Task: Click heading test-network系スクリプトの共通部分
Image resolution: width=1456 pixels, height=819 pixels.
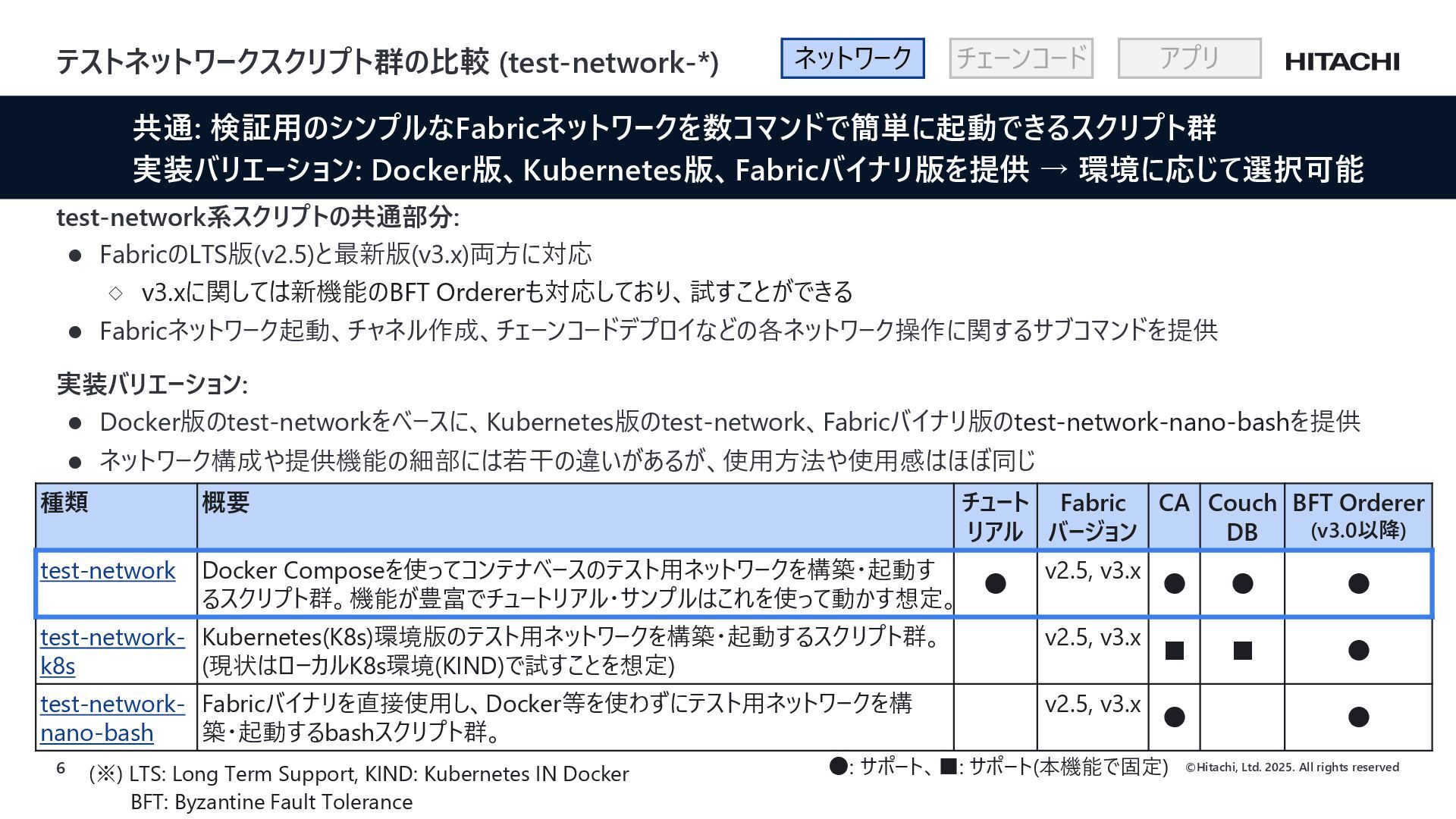Action: (x=258, y=218)
